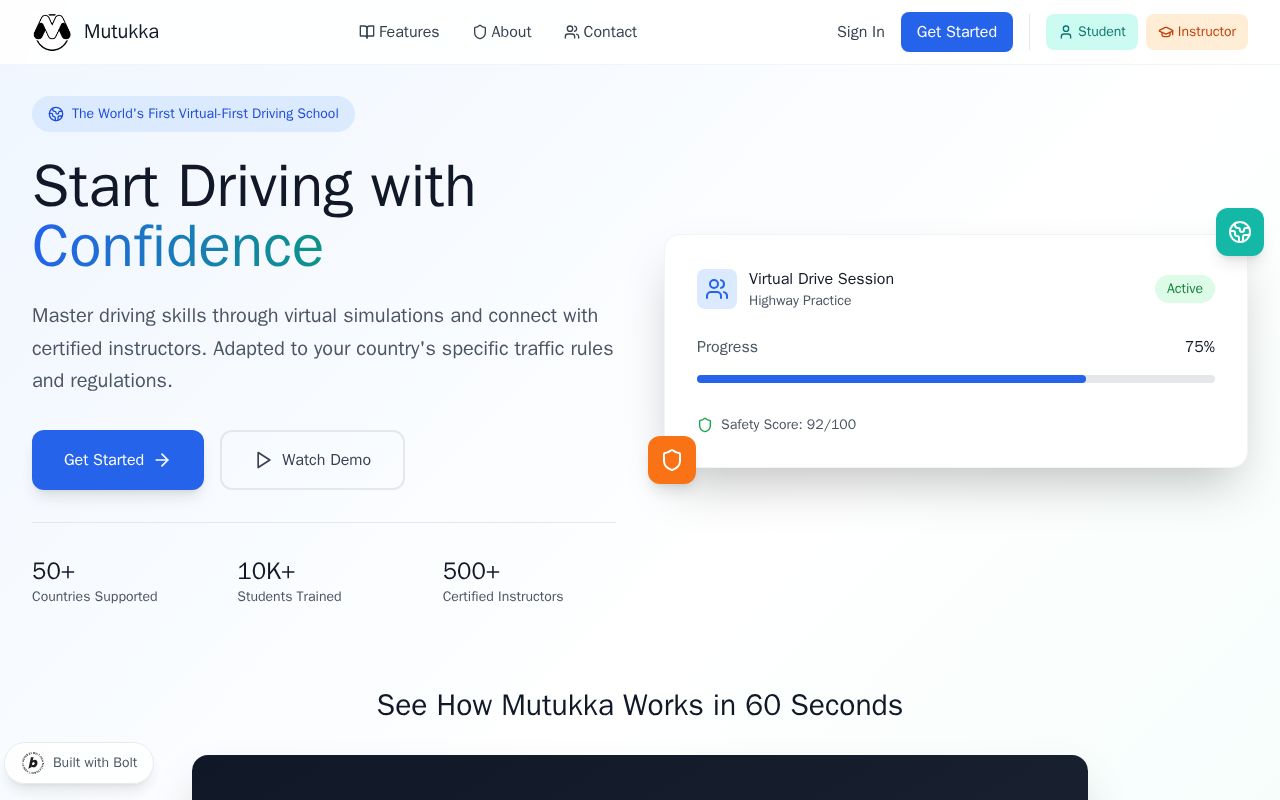
Task: Click the users icon in Virtual Drive Session card
Action: pyautogui.click(x=717, y=289)
